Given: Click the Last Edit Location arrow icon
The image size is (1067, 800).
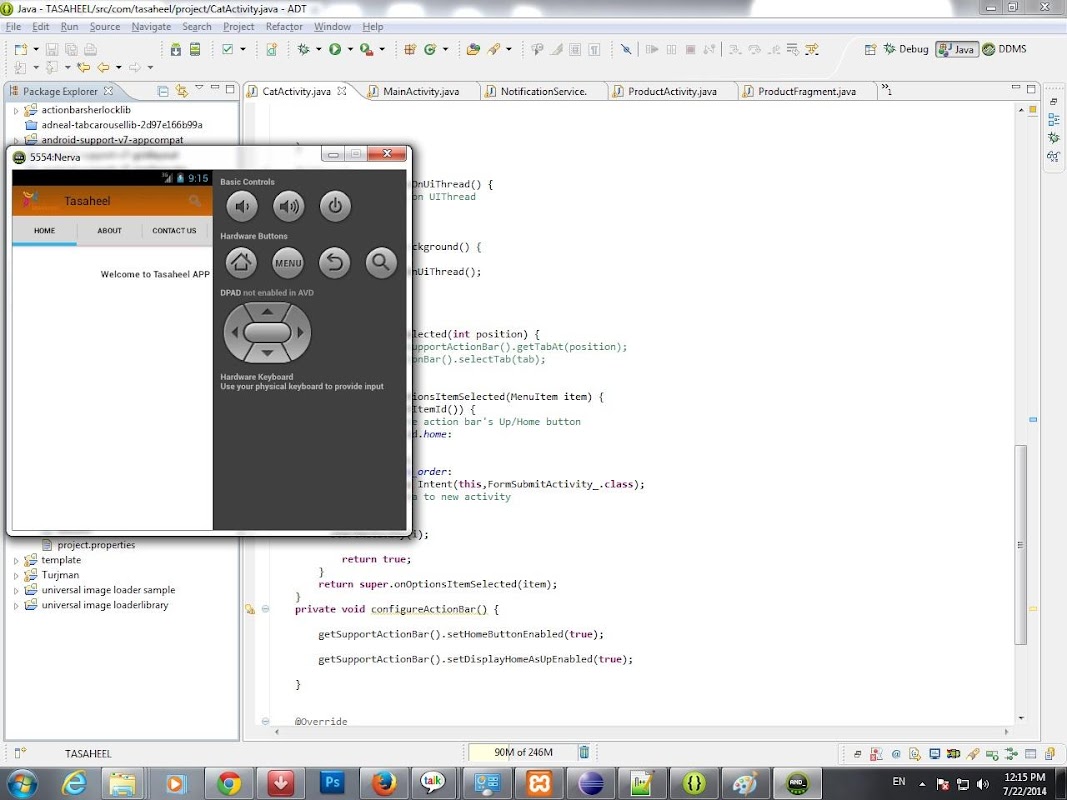Looking at the screenshot, I should 83,67.
